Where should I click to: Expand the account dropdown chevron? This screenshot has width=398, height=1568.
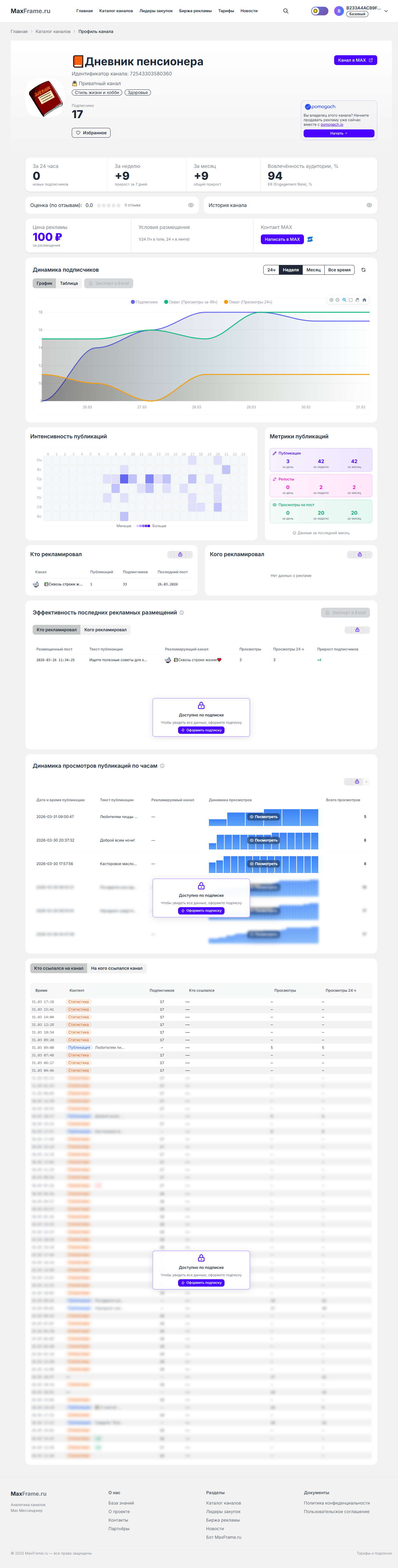coord(386,11)
